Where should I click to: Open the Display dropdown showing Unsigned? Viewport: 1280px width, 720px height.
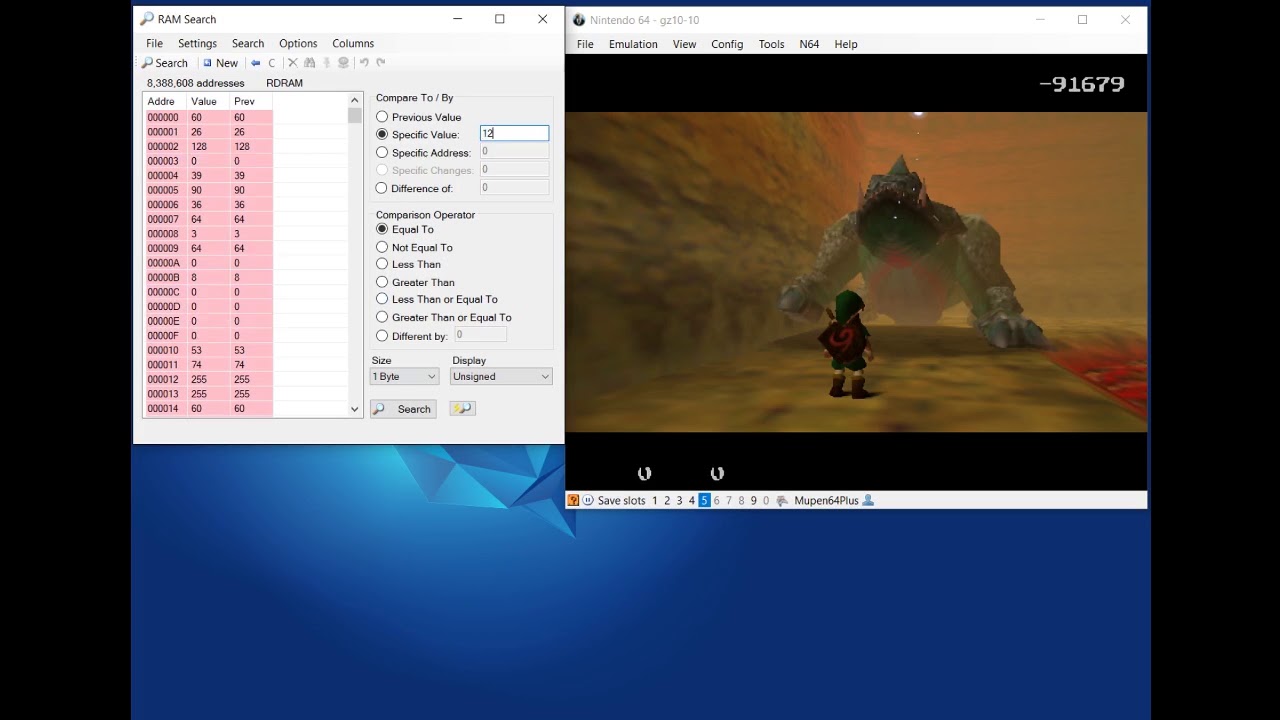point(501,377)
